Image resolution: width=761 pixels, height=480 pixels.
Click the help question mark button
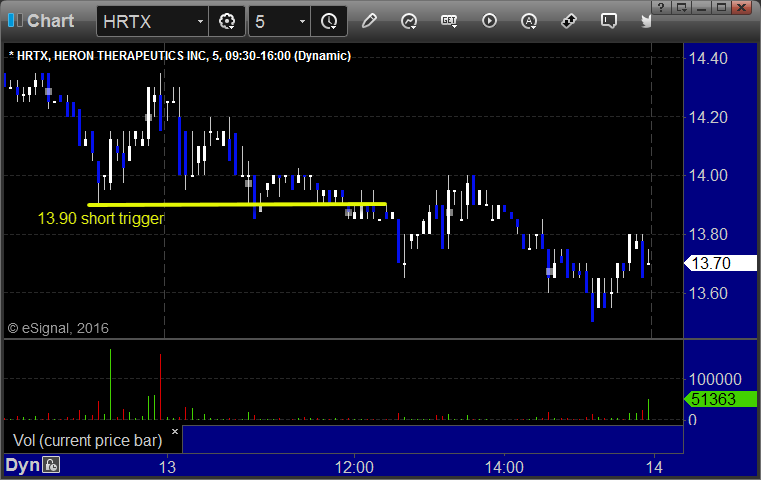(661, 7)
